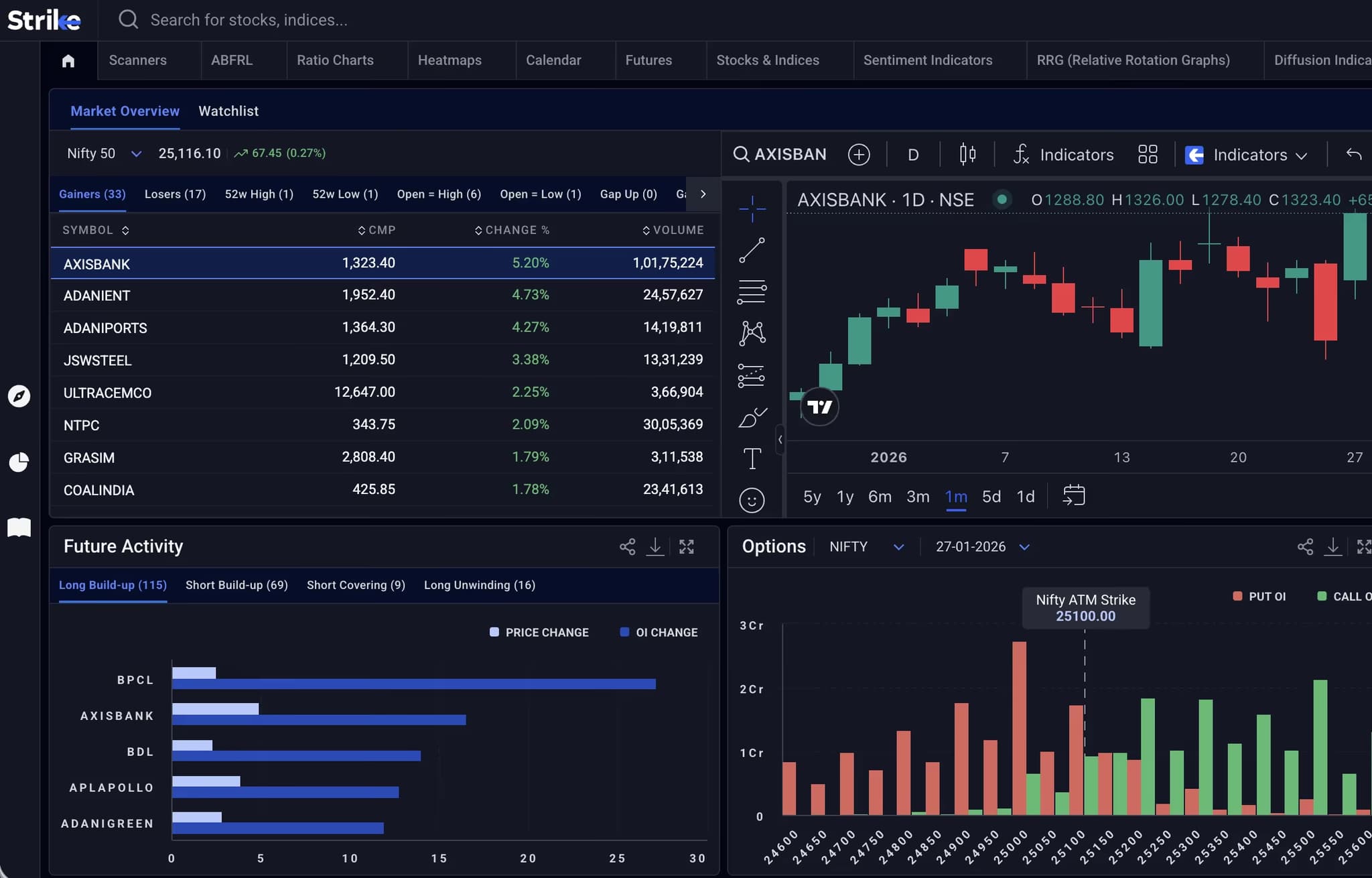Select the trend line drawing tool
Image resolution: width=1372 pixels, height=878 pixels.
(752, 250)
